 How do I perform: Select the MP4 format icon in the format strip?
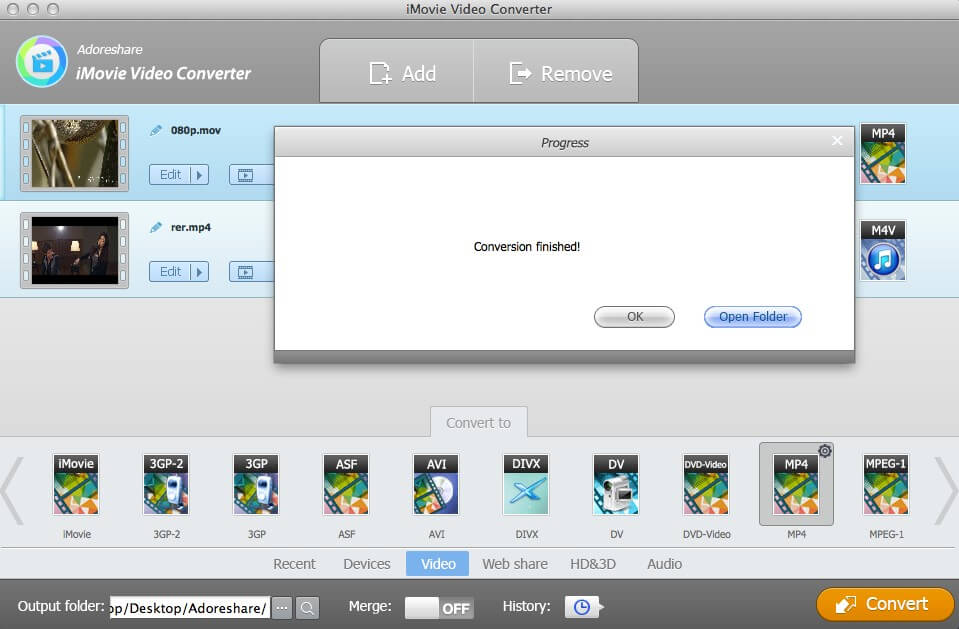coord(796,484)
